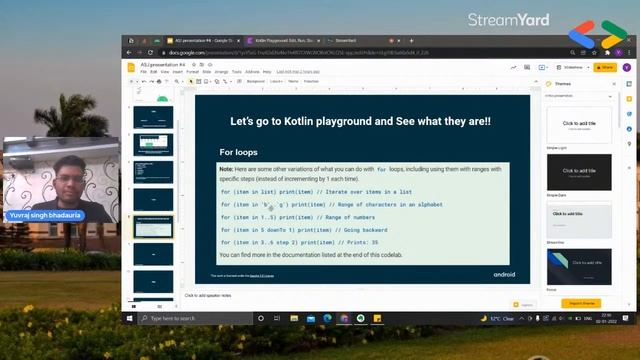The image size is (640, 360).
Task: Open the Google account avatar in Slides
Action: click(x=627, y=67)
